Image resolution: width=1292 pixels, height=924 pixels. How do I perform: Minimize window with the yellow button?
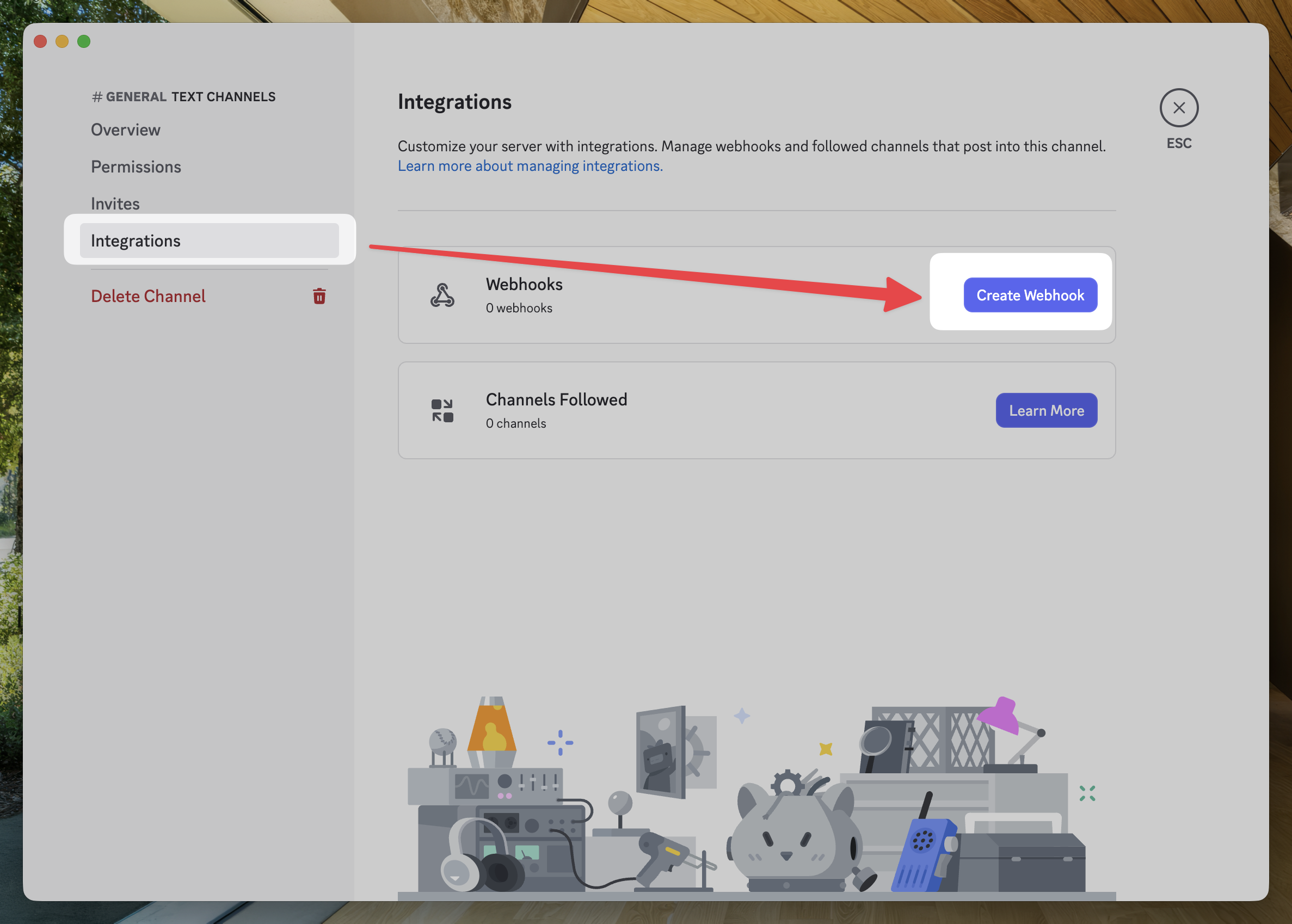[62, 41]
